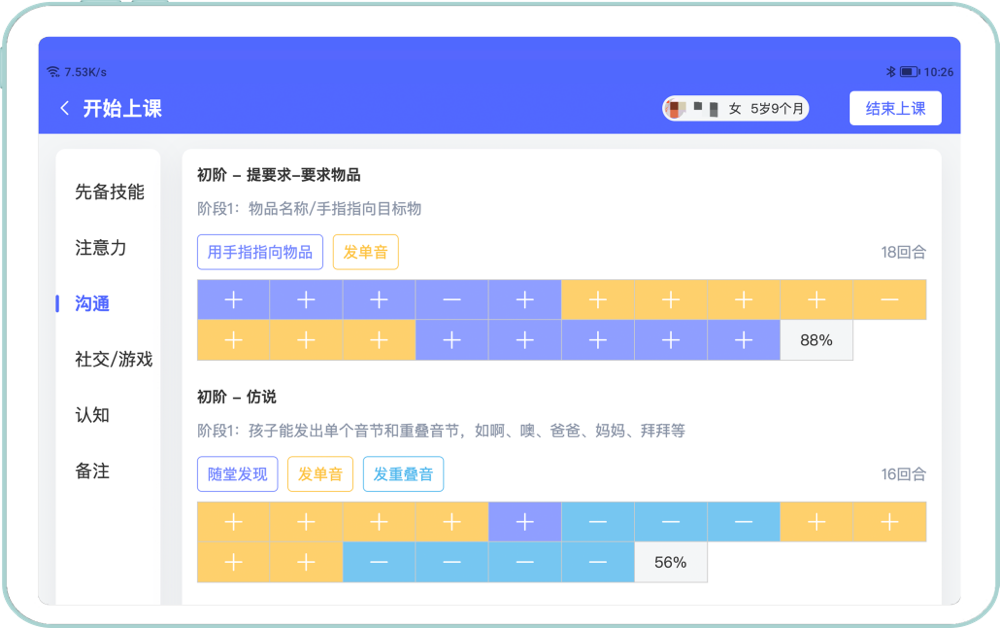
Task: Go to the 社交/游戏 sidebar tab
Action: pos(113,359)
